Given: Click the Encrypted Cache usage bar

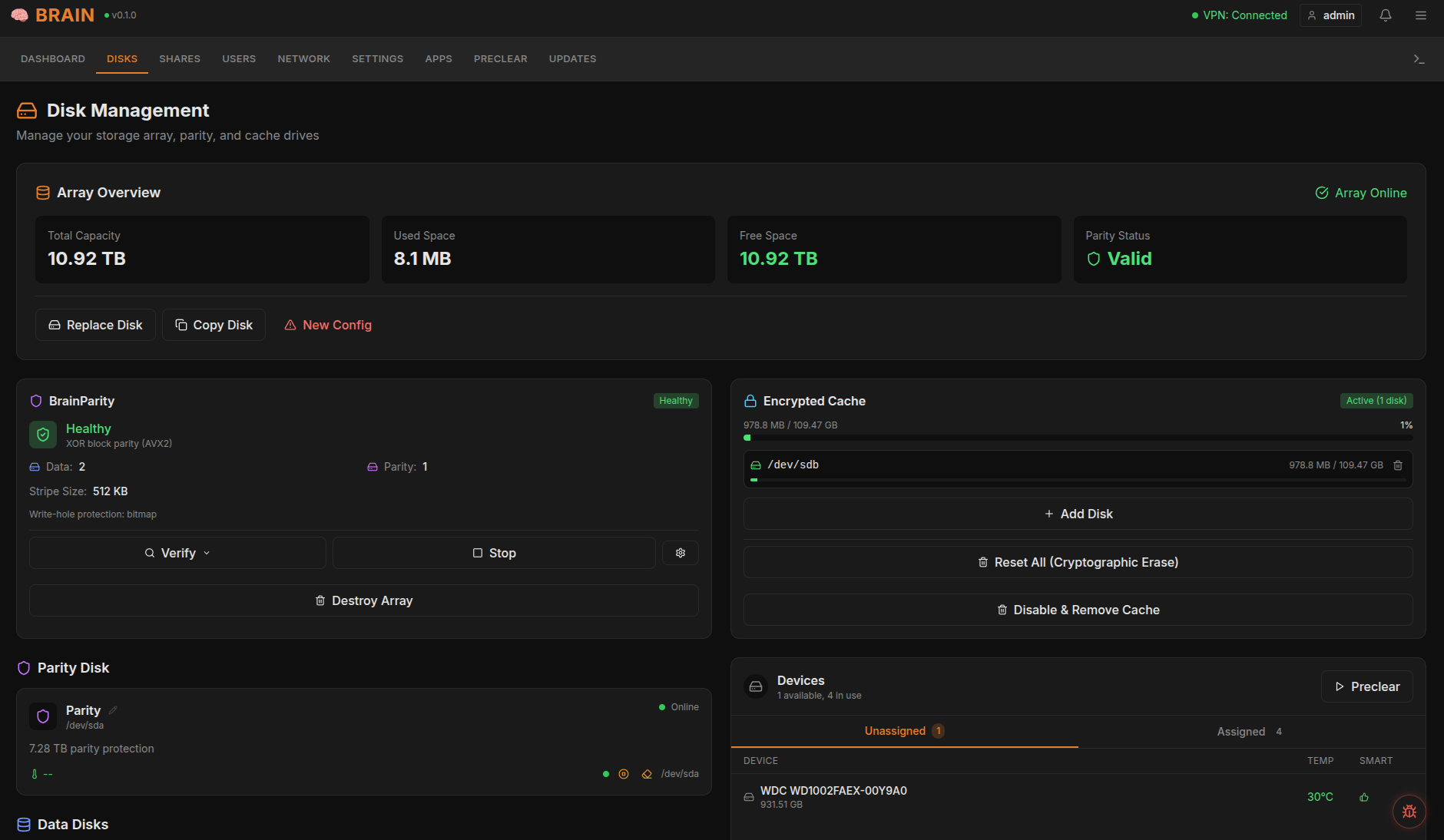Looking at the screenshot, I should pyautogui.click(x=1078, y=438).
